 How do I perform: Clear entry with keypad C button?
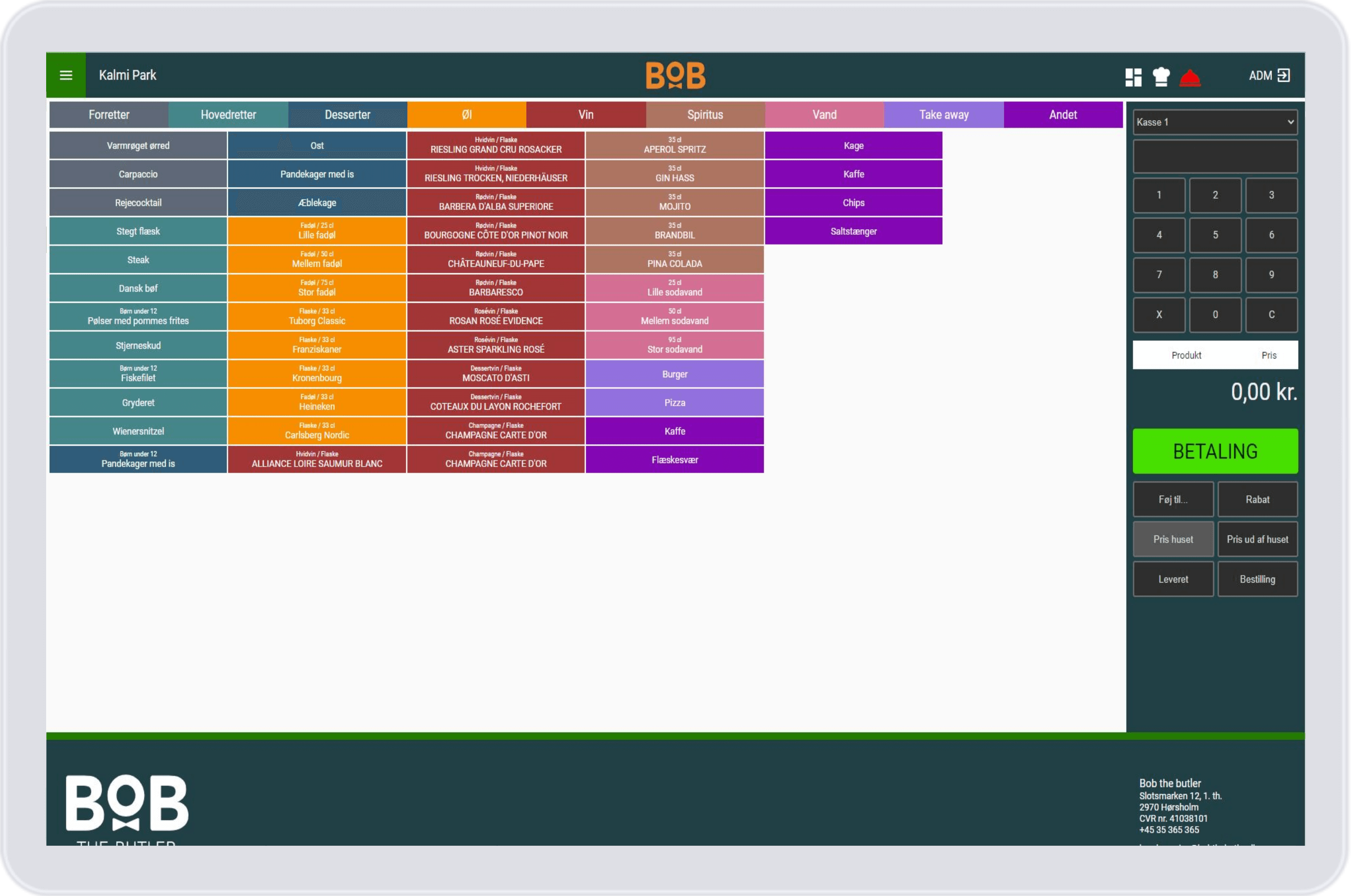click(1271, 315)
